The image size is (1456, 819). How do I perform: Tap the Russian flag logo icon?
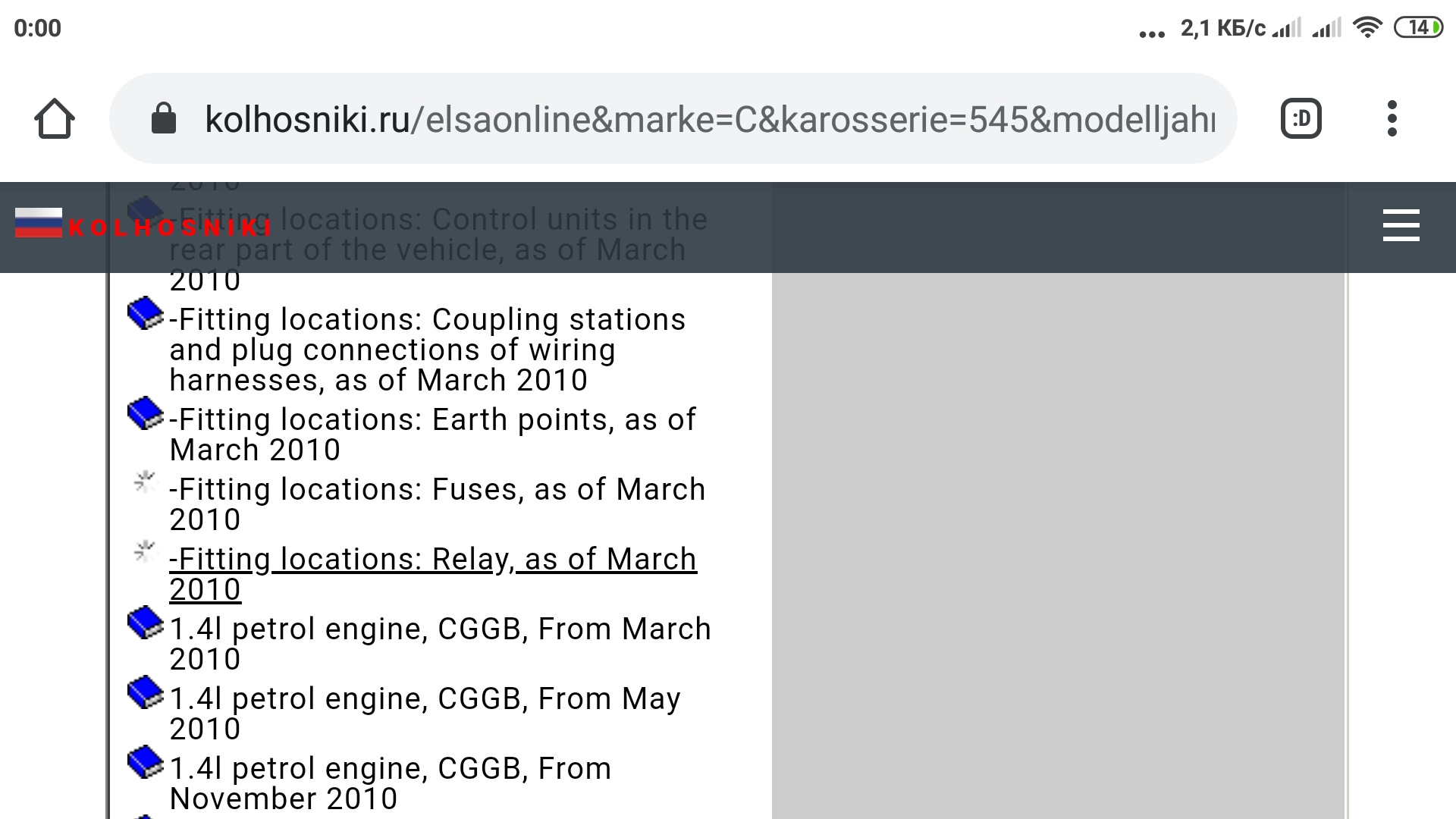coord(38,223)
